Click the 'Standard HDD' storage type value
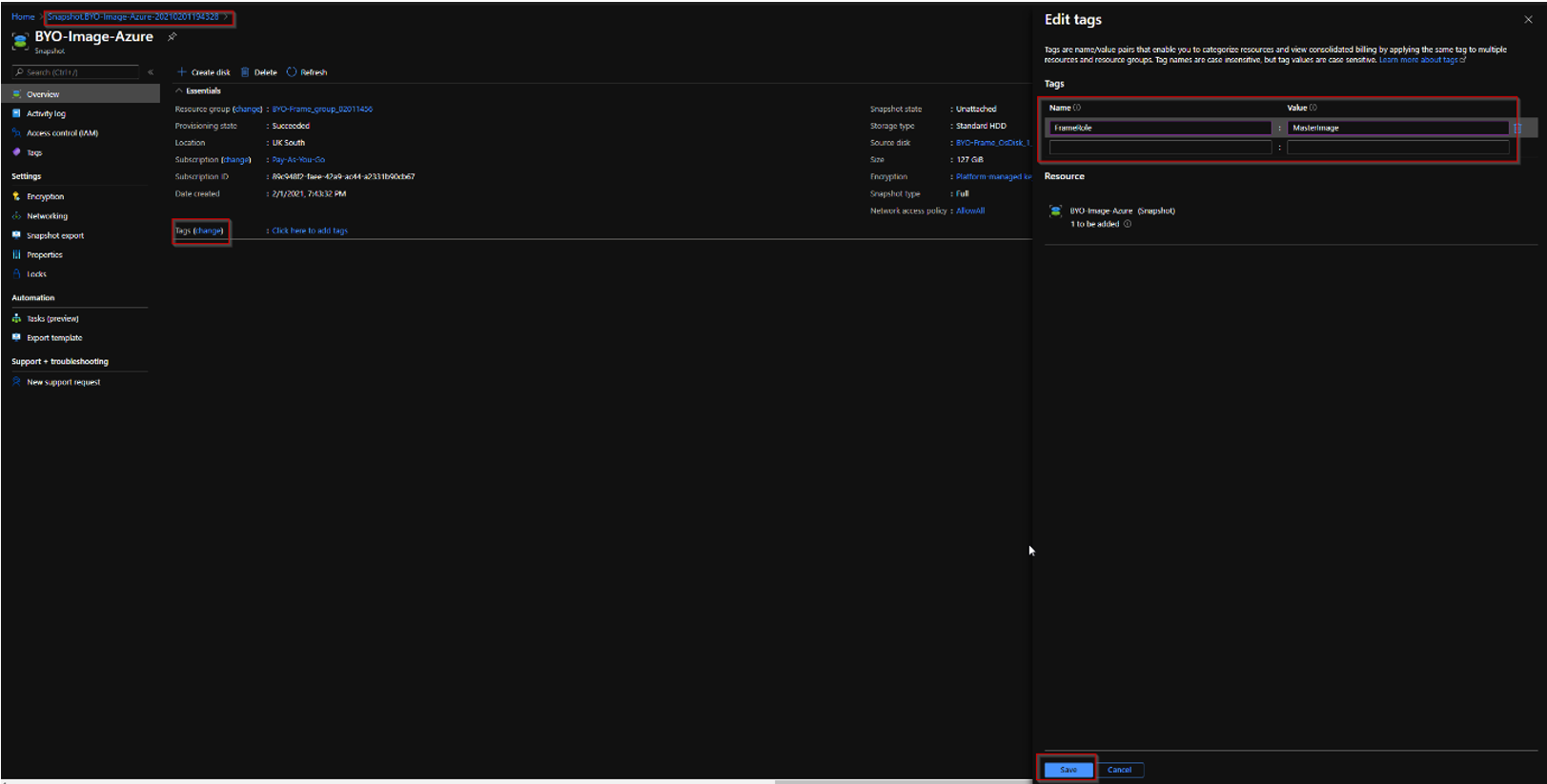Screen dimensions: 1547x784 click(x=981, y=126)
